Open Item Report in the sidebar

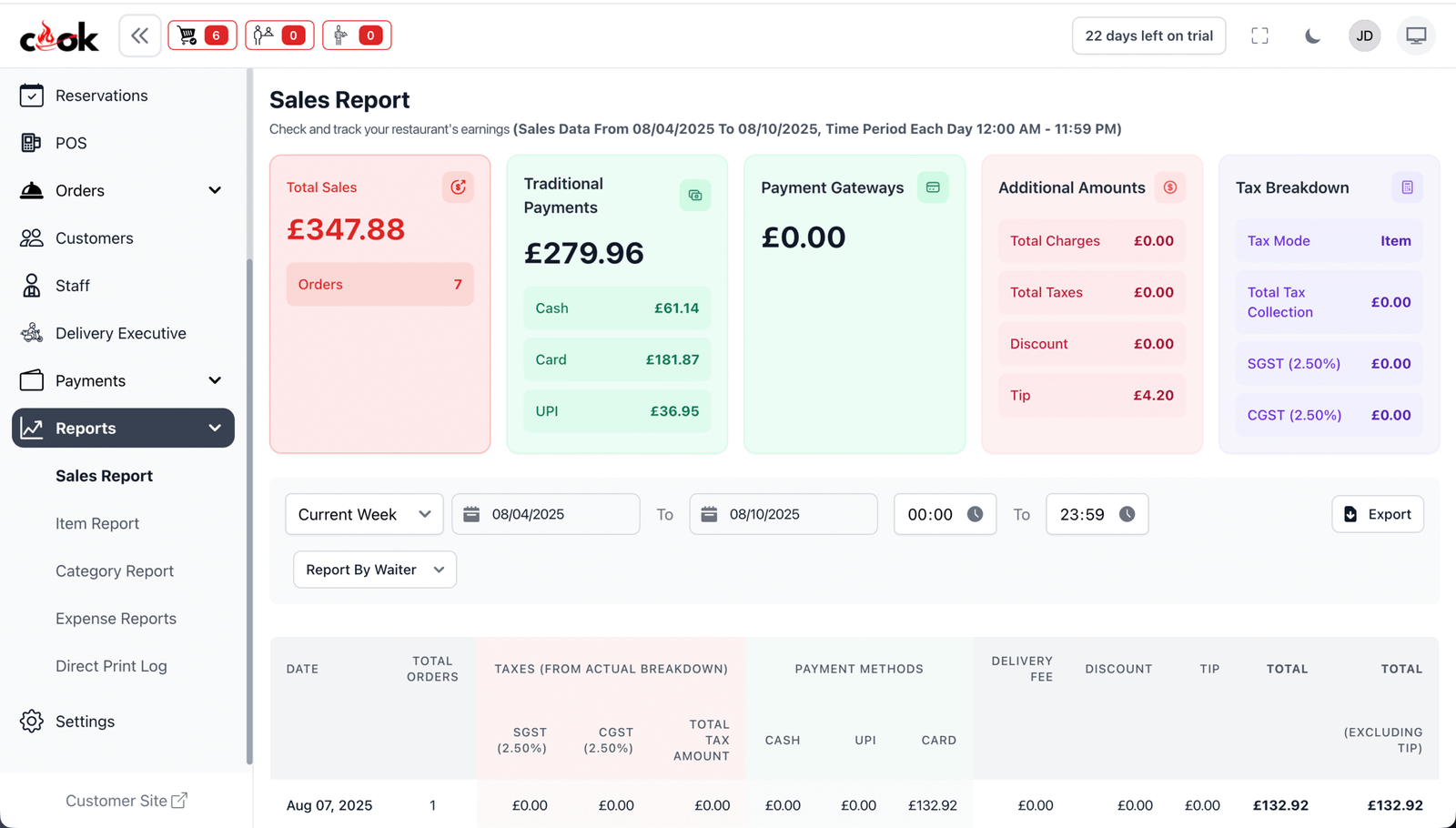coord(97,523)
